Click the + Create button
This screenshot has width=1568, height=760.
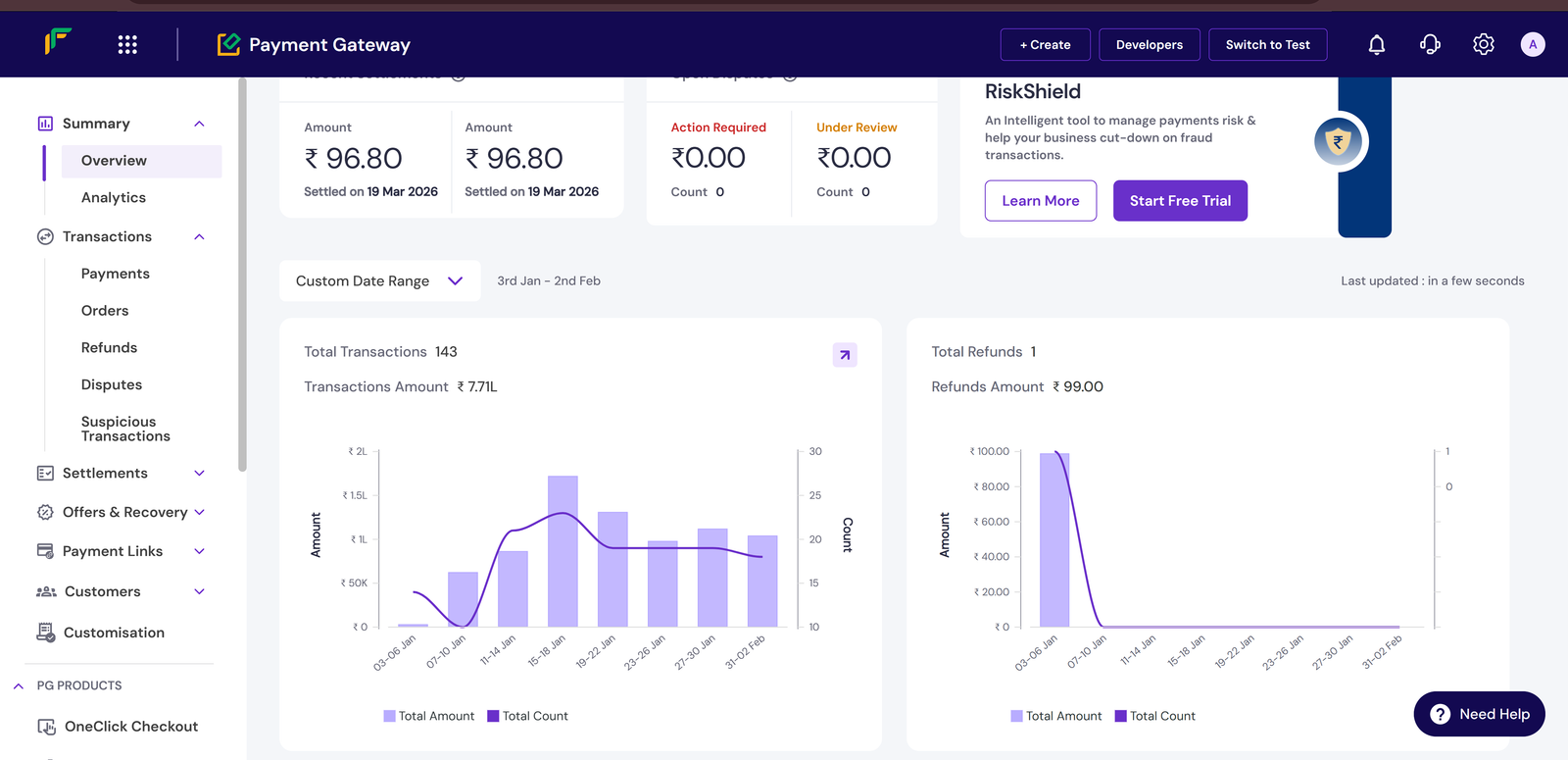coord(1045,44)
